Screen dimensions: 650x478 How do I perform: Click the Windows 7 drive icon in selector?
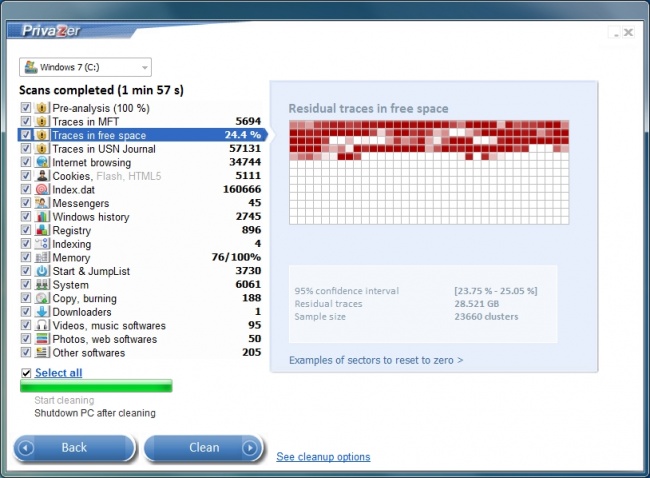point(31,67)
